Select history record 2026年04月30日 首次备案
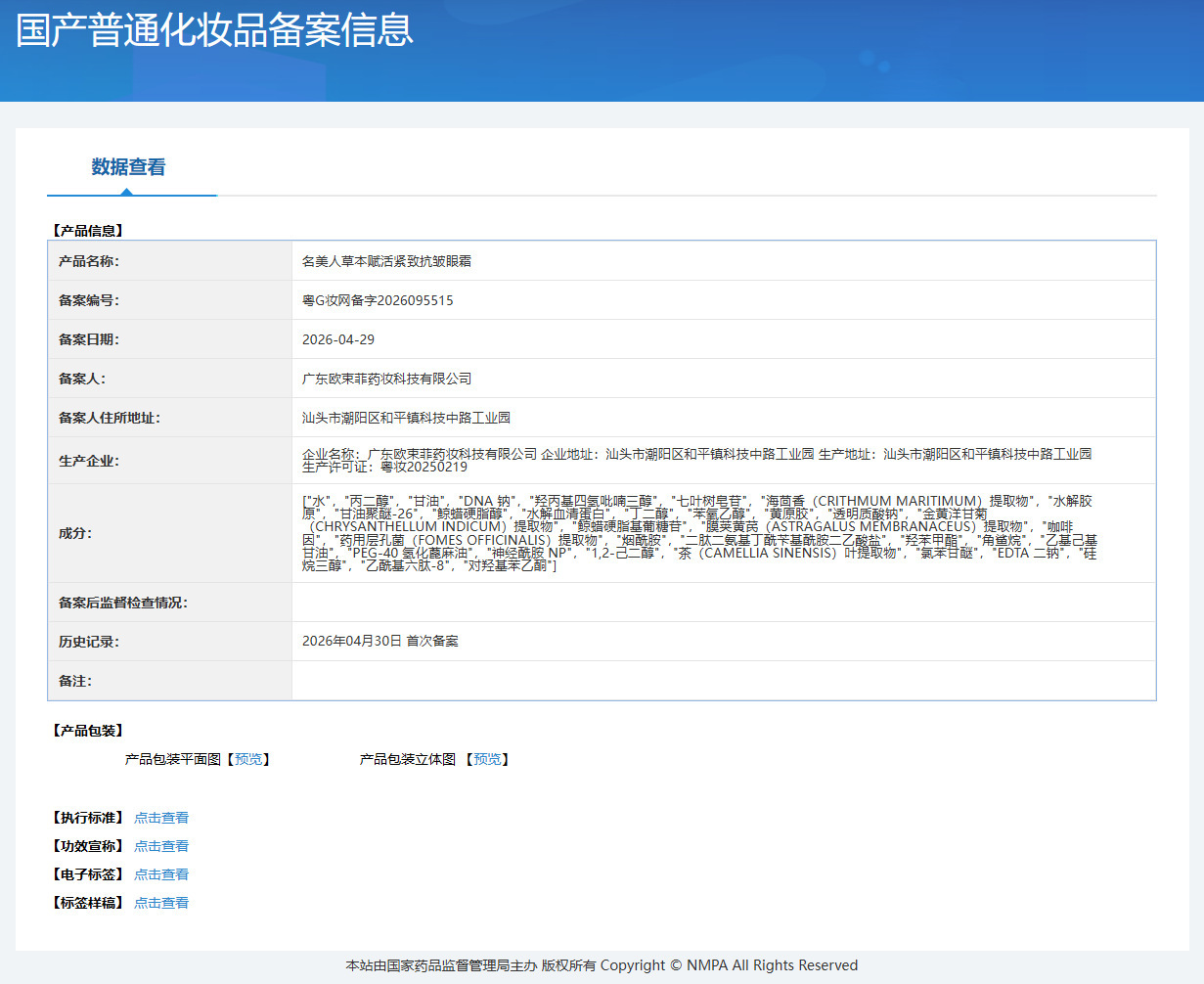This screenshot has height=984, width=1204. tap(380, 642)
